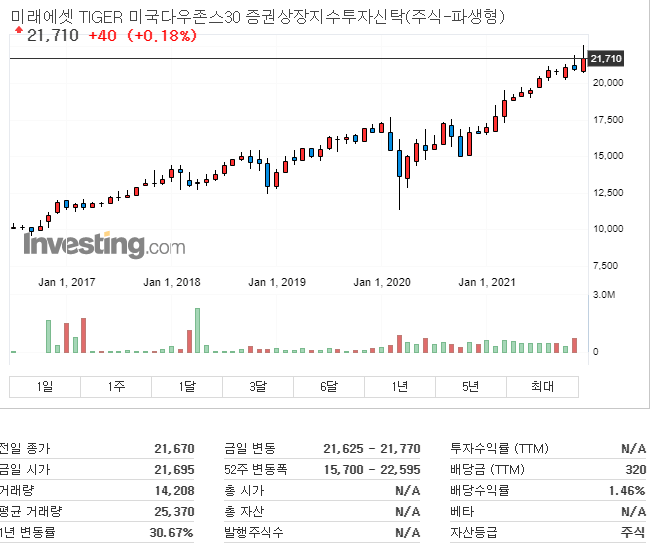This screenshot has width=650, height=548.
Task: Click the 평균 거래량 value 25,370
Action: tap(174, 512)
